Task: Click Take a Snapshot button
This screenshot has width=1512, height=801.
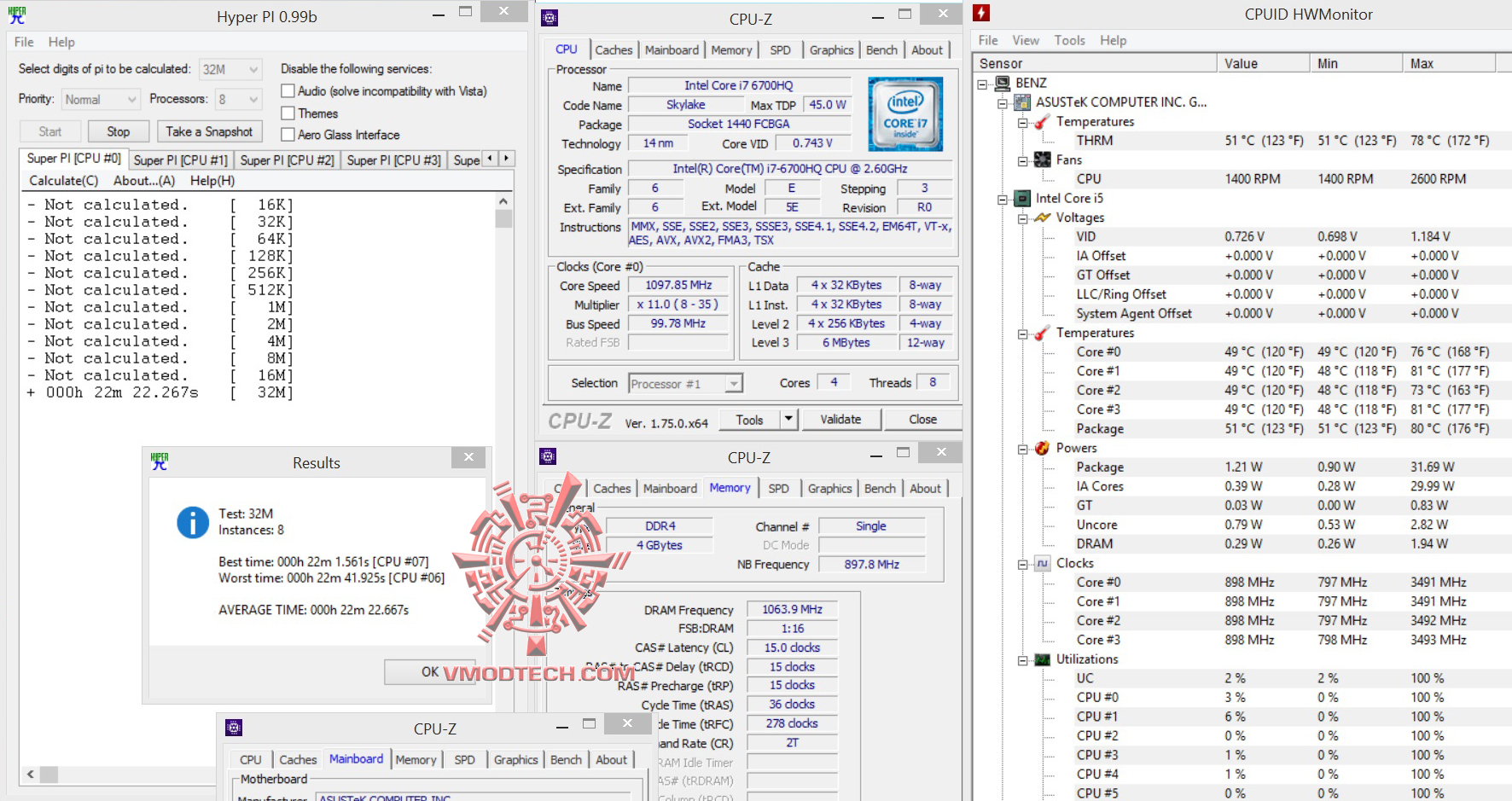Action: (x=209, y=131)
